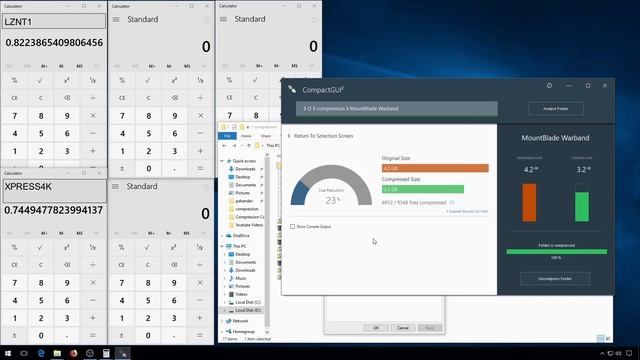Expand the OneDrive tree node

[222, 236]
